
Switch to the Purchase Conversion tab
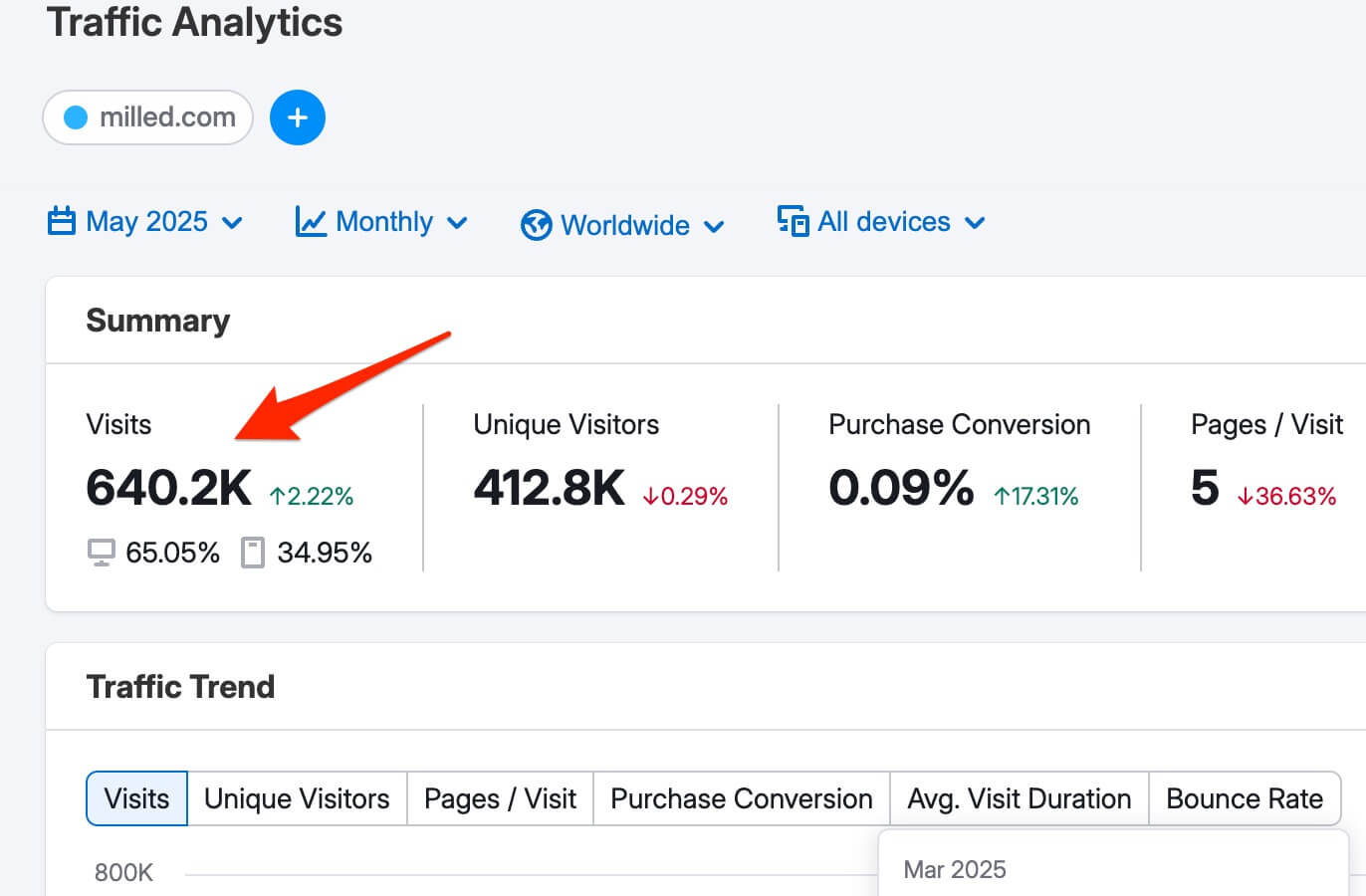tap(742, 798)
